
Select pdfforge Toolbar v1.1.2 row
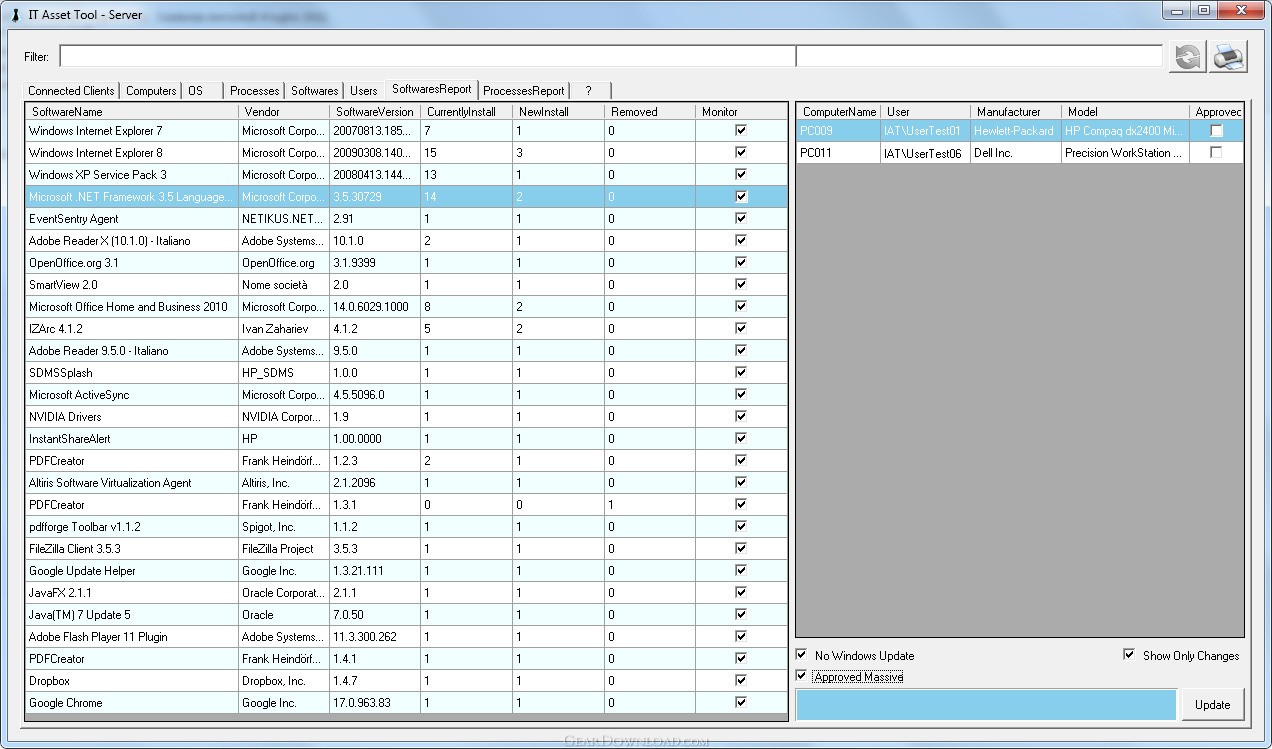point(406,527)
